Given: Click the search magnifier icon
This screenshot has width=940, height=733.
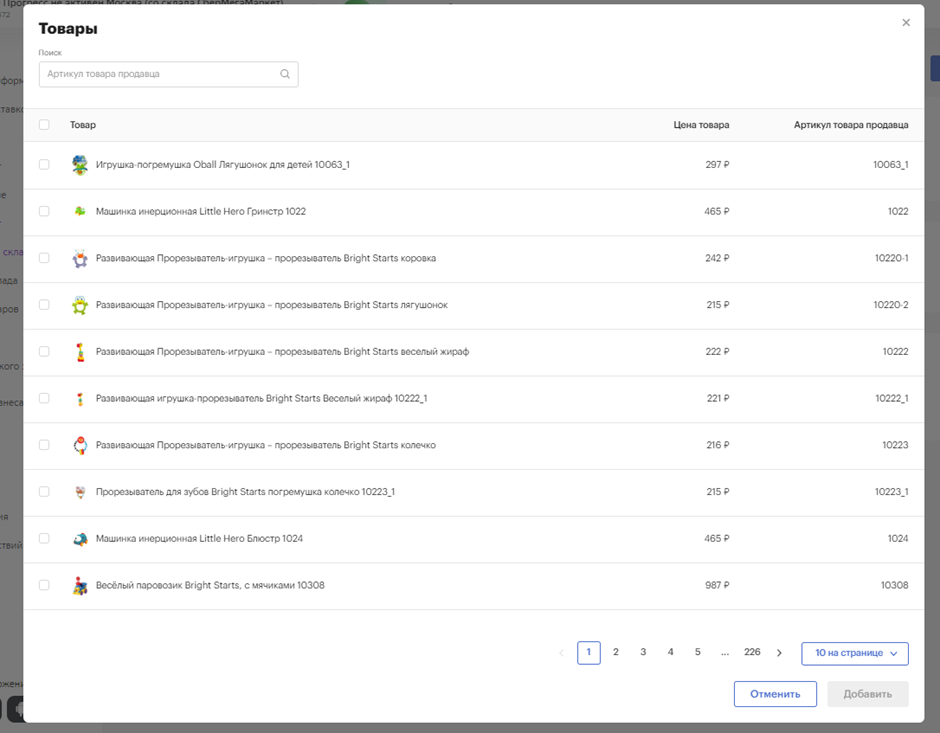Looking at the screenshot, I should coord(285,74).
